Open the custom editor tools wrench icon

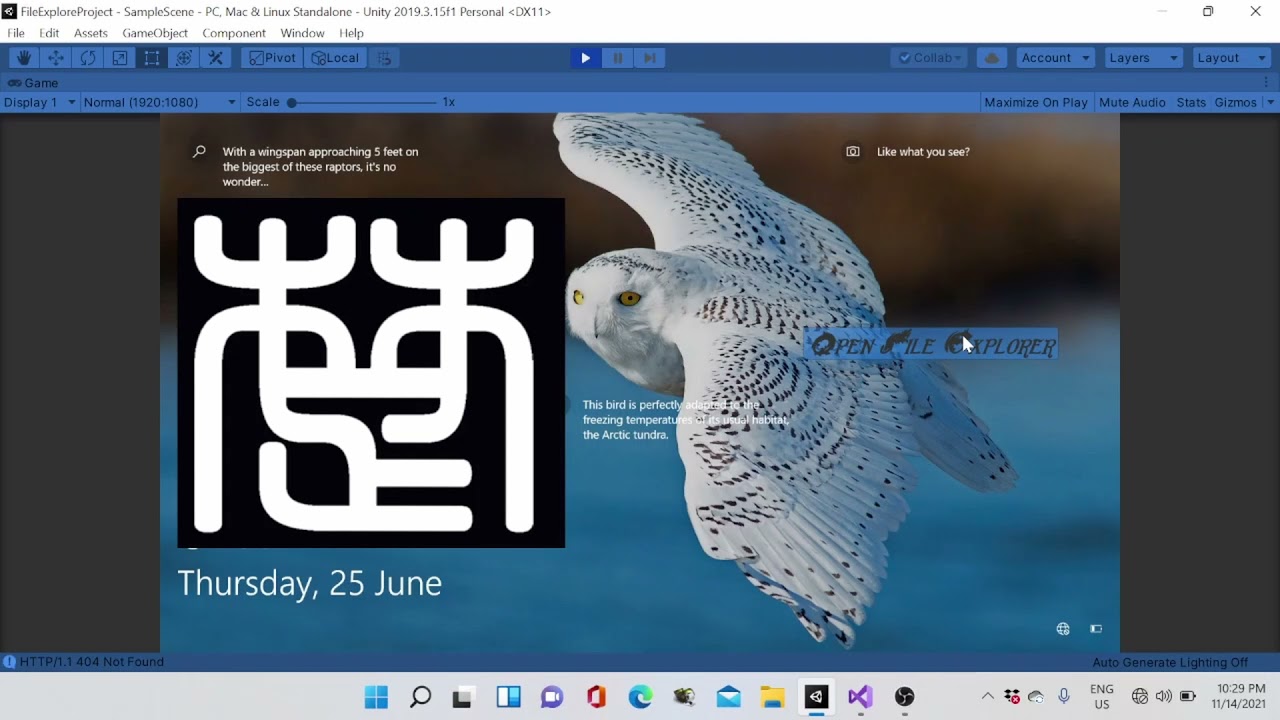coord(216,58)
